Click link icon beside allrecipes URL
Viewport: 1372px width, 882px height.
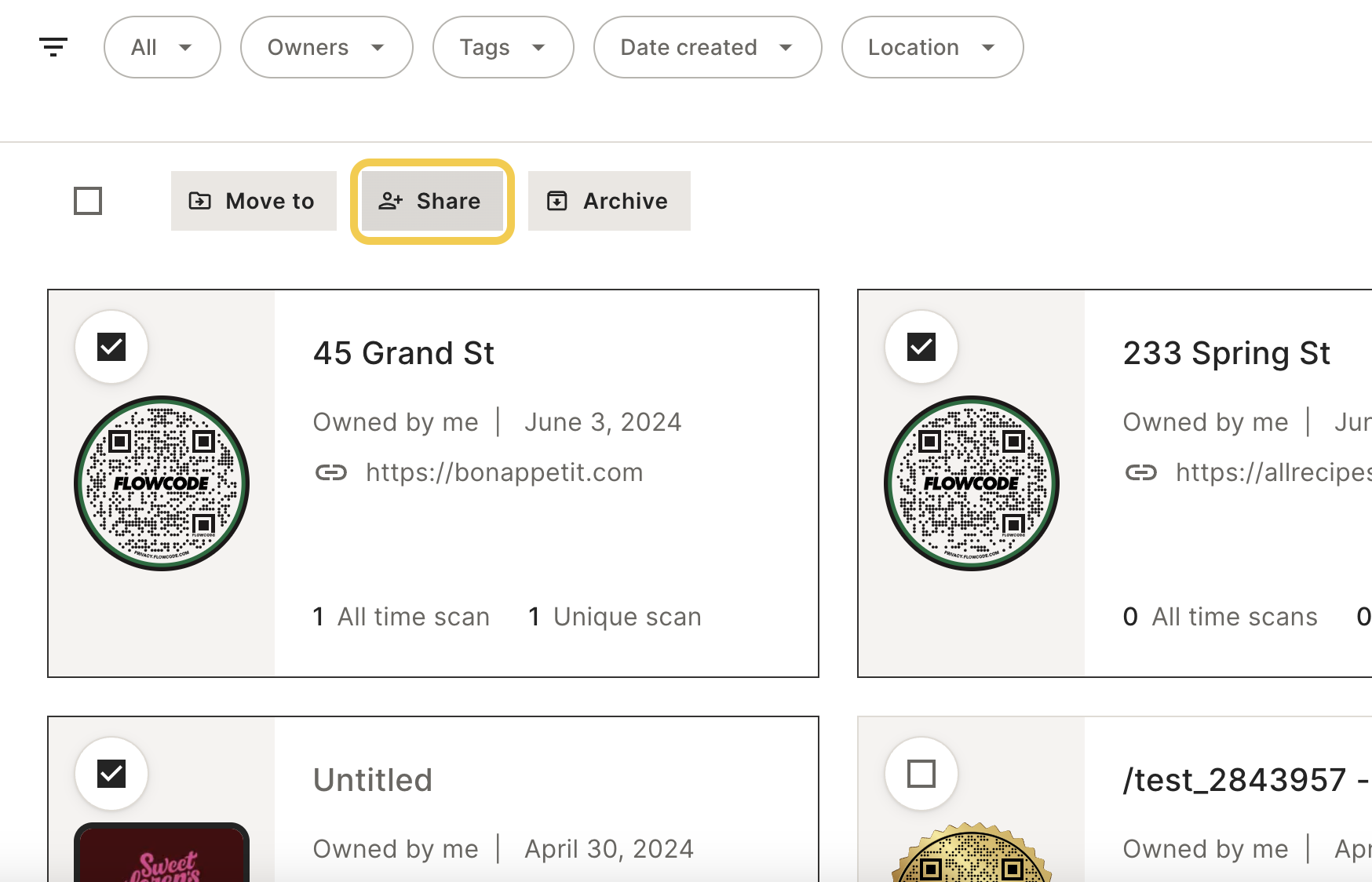1141,472
